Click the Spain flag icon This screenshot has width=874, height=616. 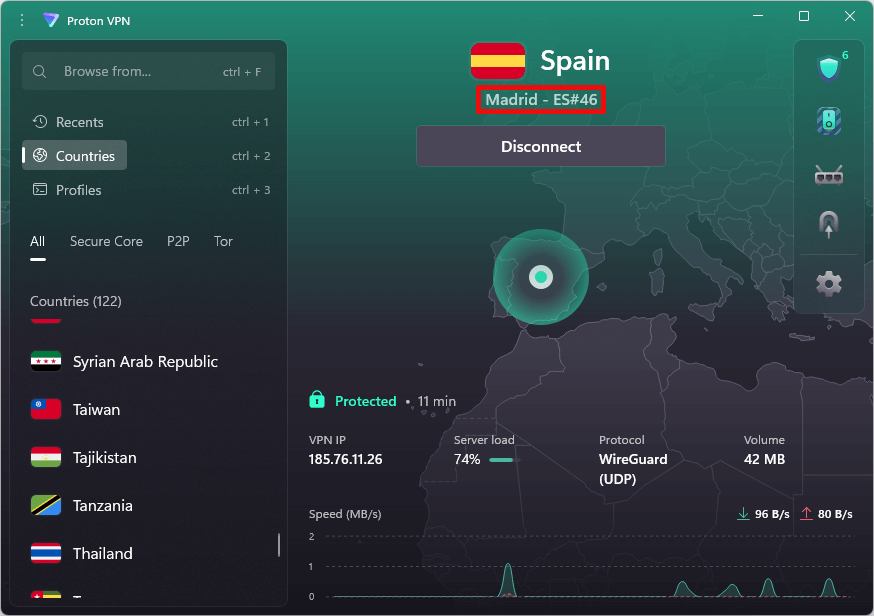pyautogui.click(x=498, y=61)
